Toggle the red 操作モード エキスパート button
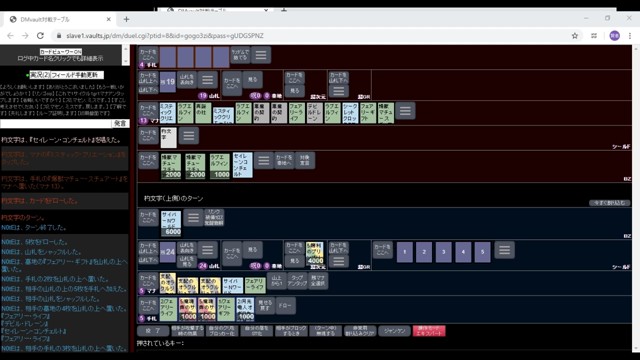Screen dimensions: 640x360 [429, 331]
